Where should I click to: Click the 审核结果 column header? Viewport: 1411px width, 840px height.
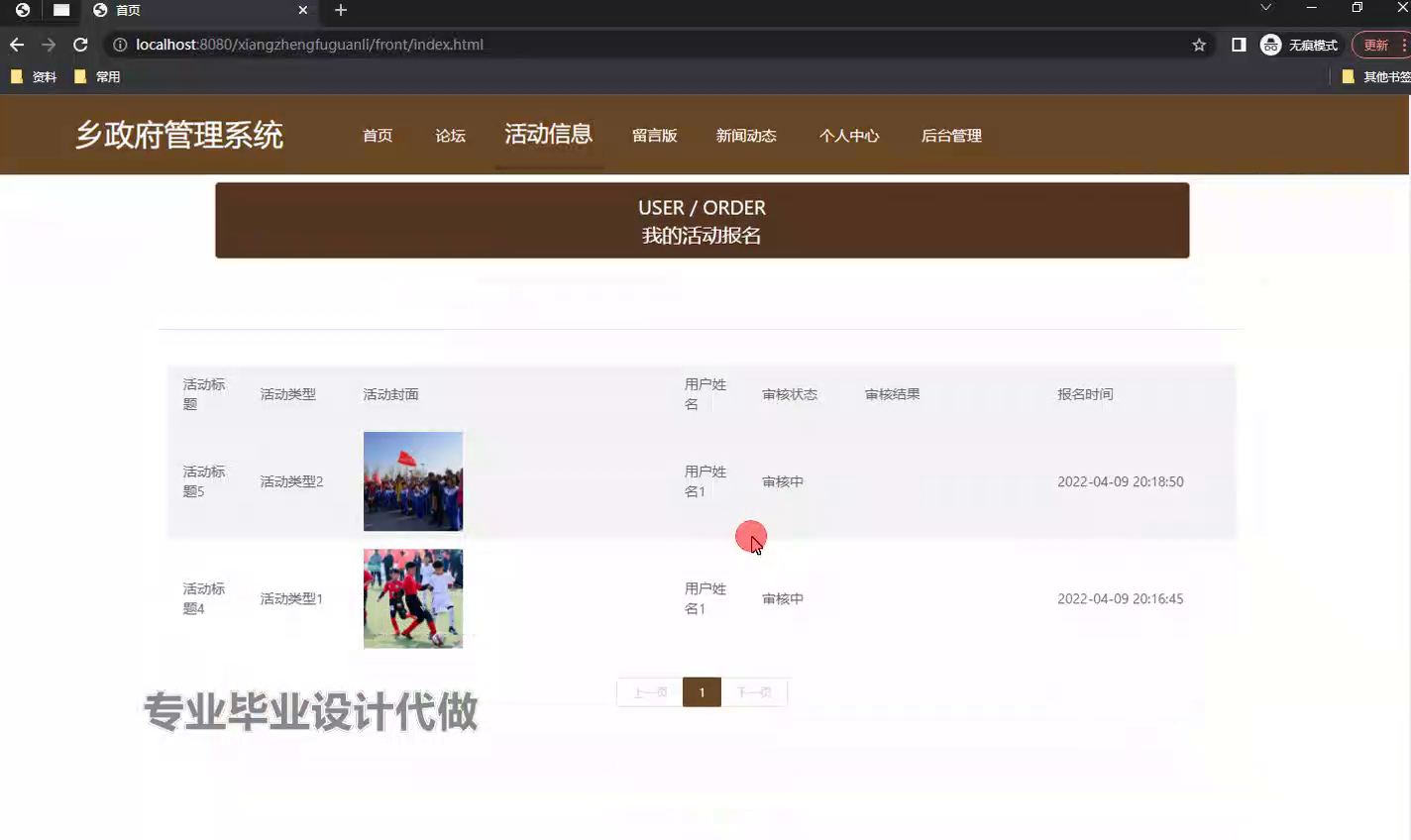[x=892, y=394]
